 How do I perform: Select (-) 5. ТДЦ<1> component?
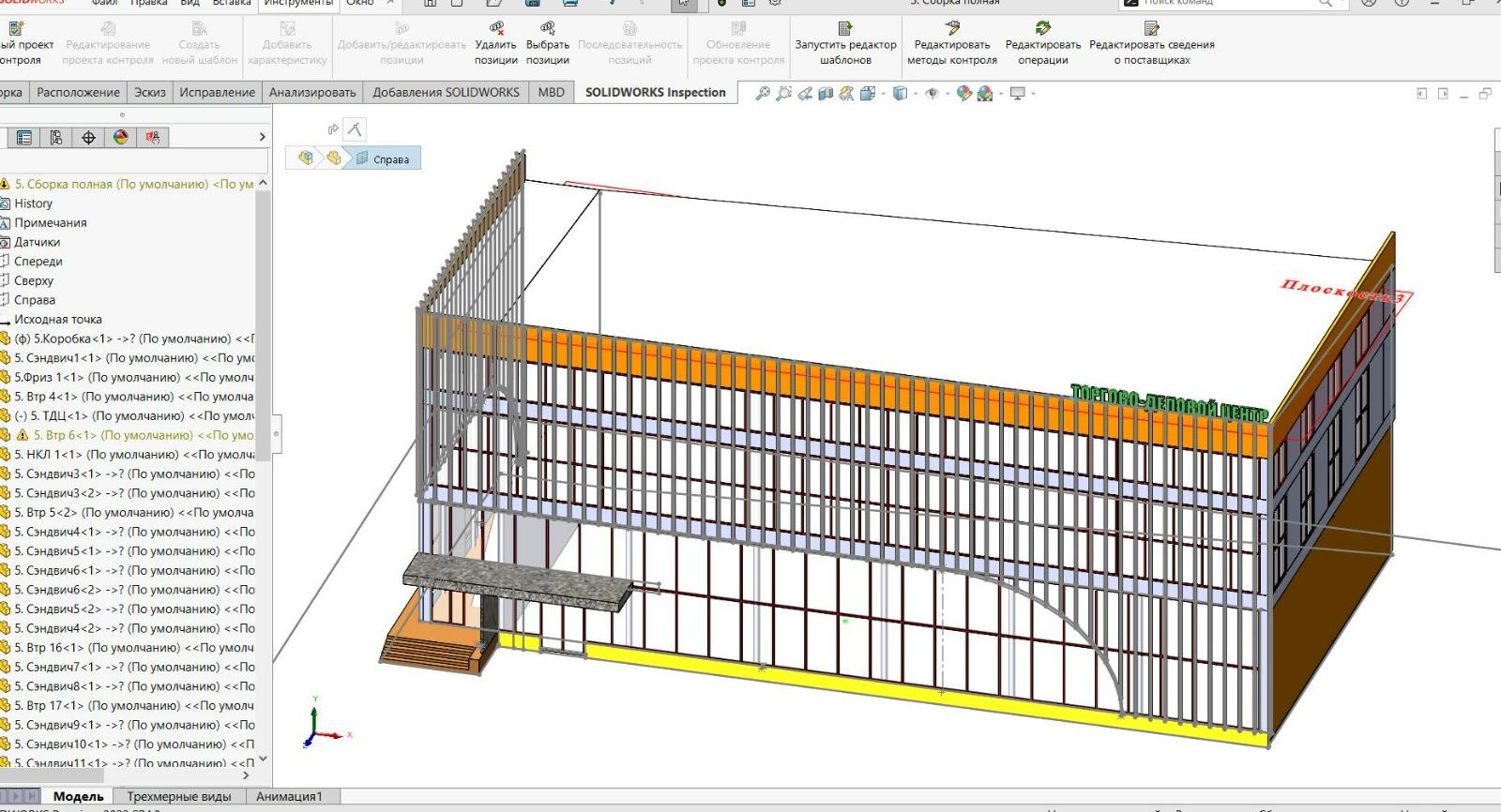(127, 415)
